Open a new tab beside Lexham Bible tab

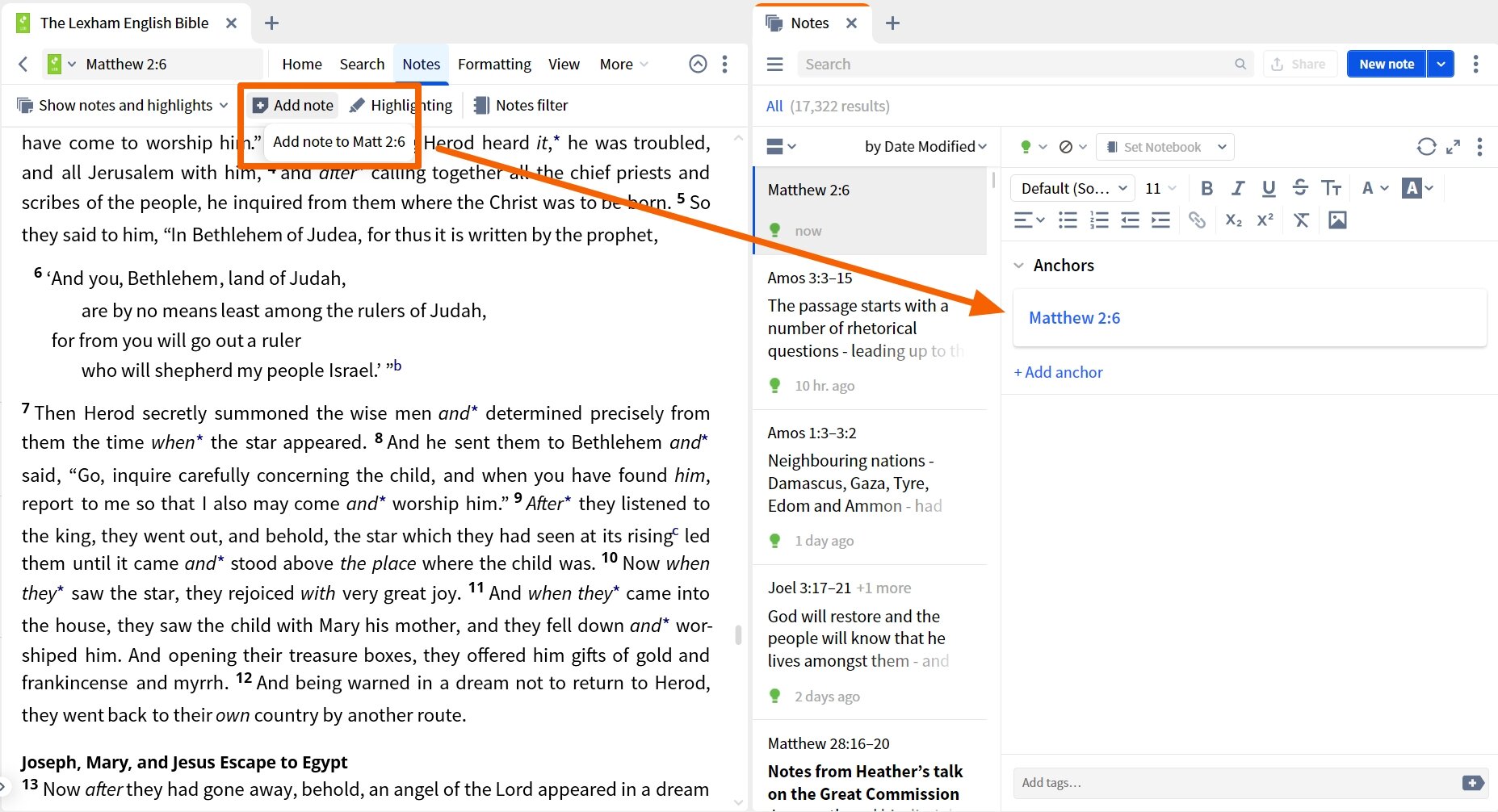pos(271,23)
